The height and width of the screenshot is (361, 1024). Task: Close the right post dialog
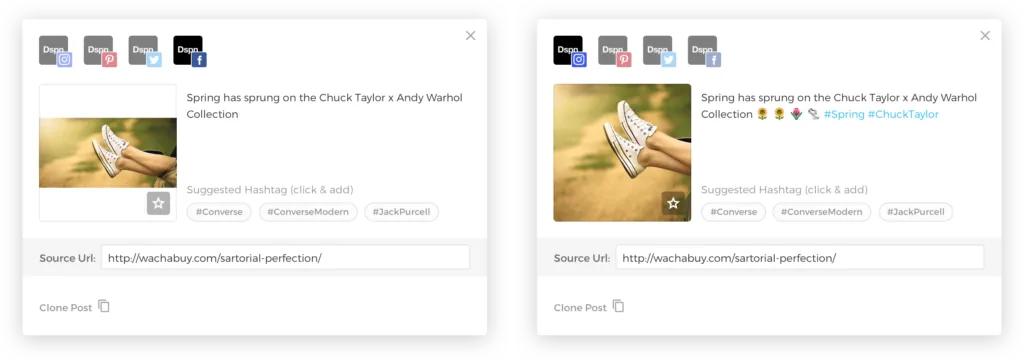click(x=985, y=36)
